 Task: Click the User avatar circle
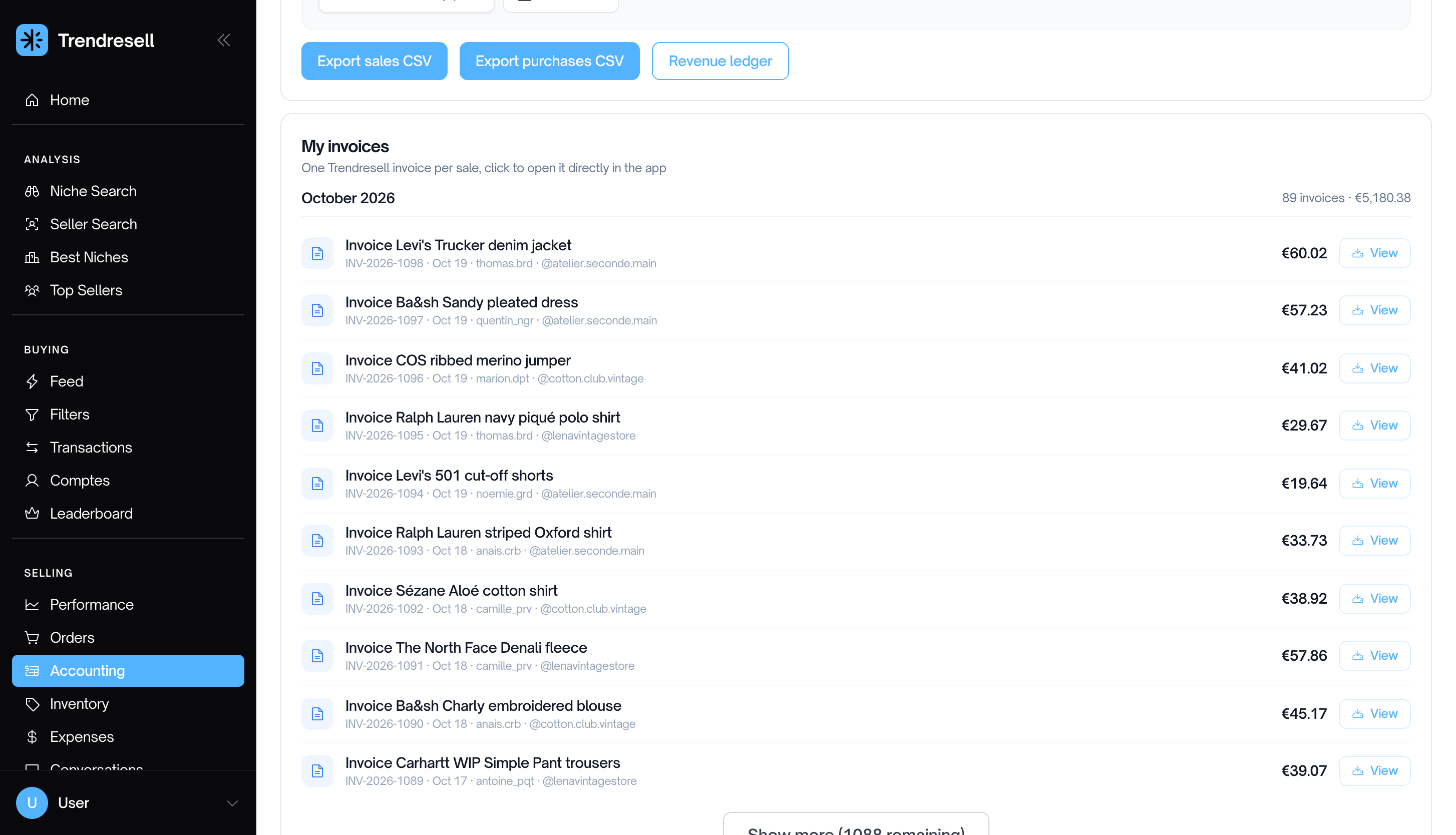click(x=32, y=803)
